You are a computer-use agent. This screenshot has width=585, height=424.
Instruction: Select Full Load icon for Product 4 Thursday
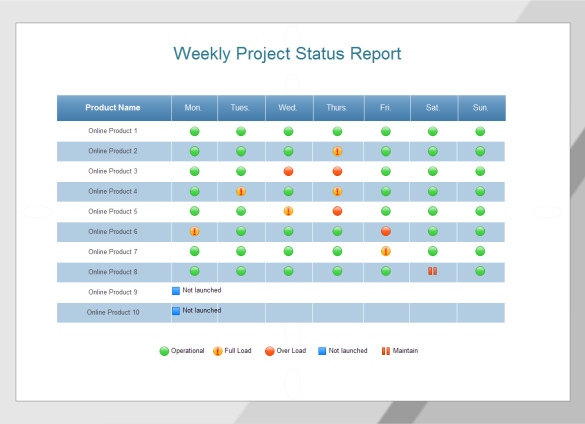[337, 191]
